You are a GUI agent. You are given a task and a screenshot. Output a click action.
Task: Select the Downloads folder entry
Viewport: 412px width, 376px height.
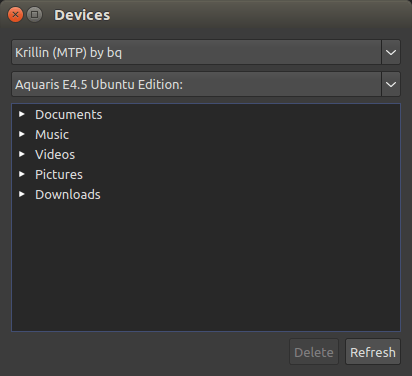coord(68,195)
